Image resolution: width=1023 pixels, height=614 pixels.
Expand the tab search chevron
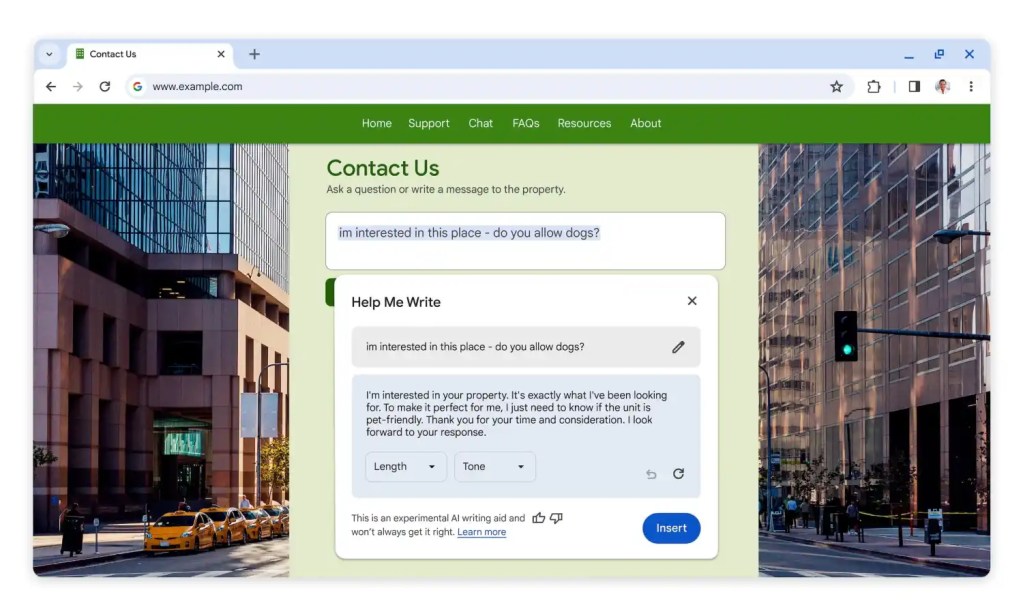click(49, 54)
